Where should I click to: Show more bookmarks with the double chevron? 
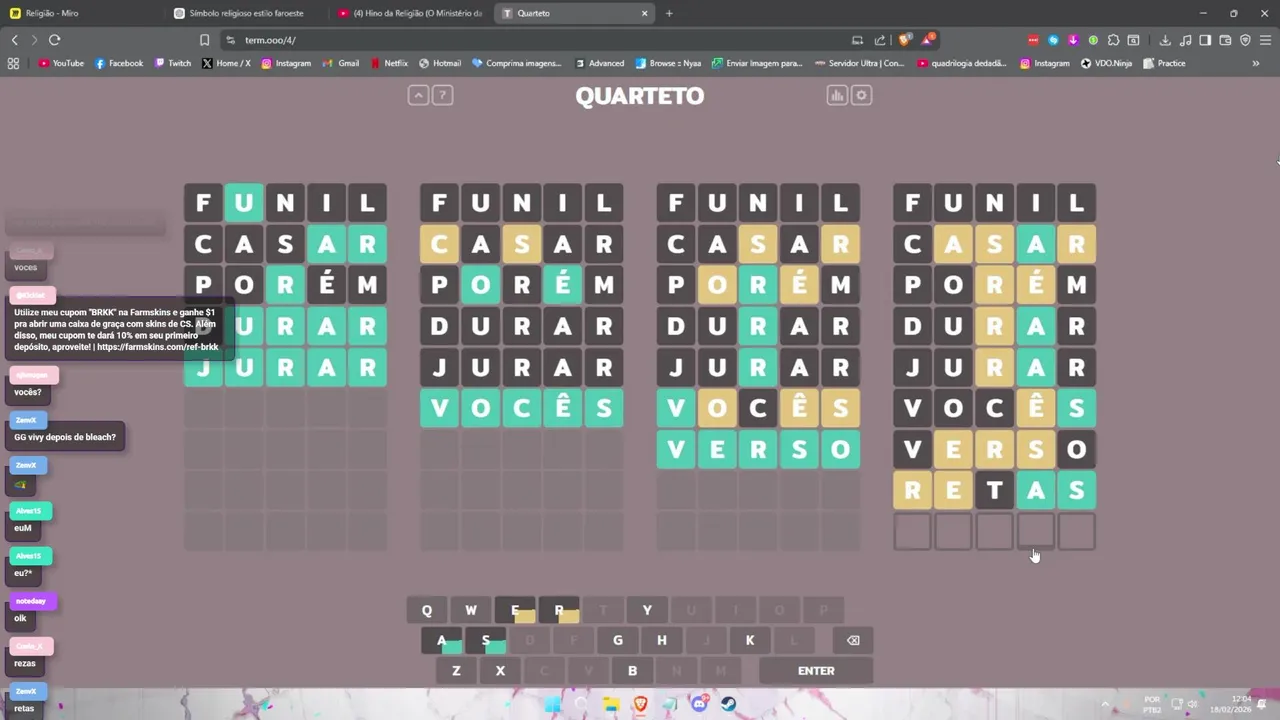tap(1256, 63)
